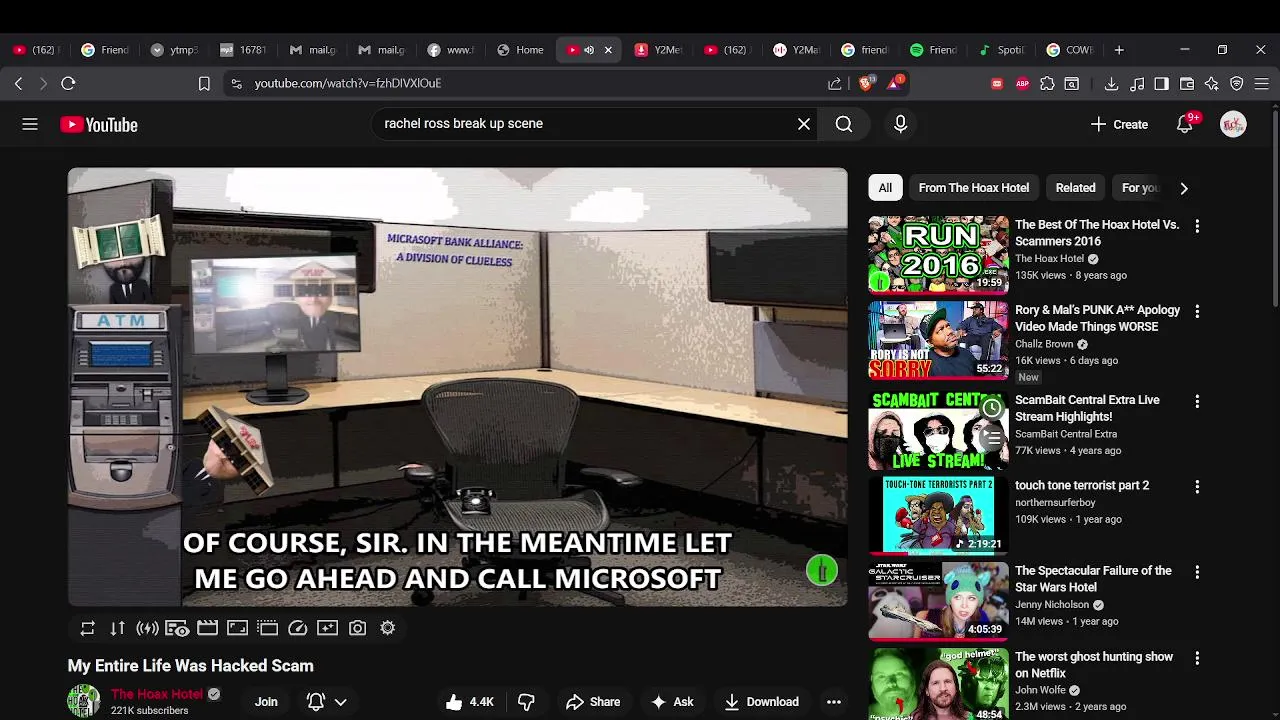This screenshot has width=1280, height=720.
Task: Open Spectacular Failure of Star Wars Hotel
Action: [x=1093, y=579]
